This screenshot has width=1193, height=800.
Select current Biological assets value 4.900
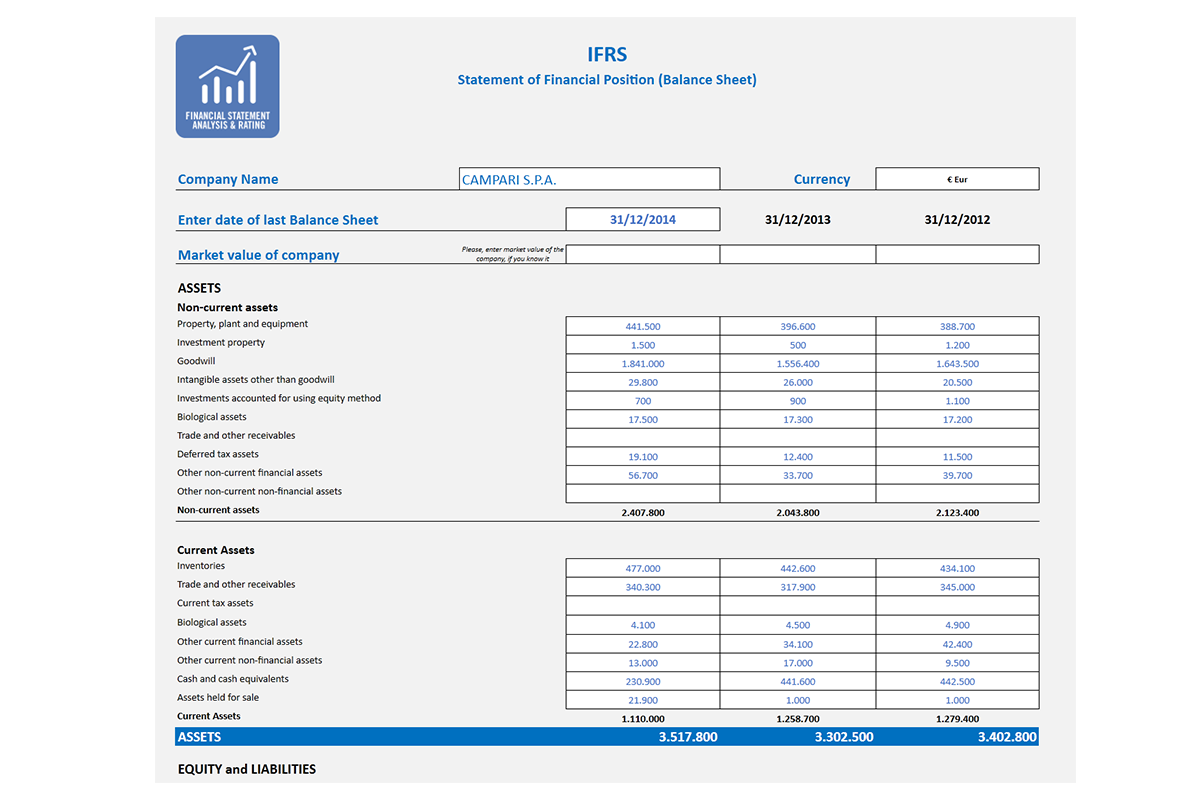[957, 625]
